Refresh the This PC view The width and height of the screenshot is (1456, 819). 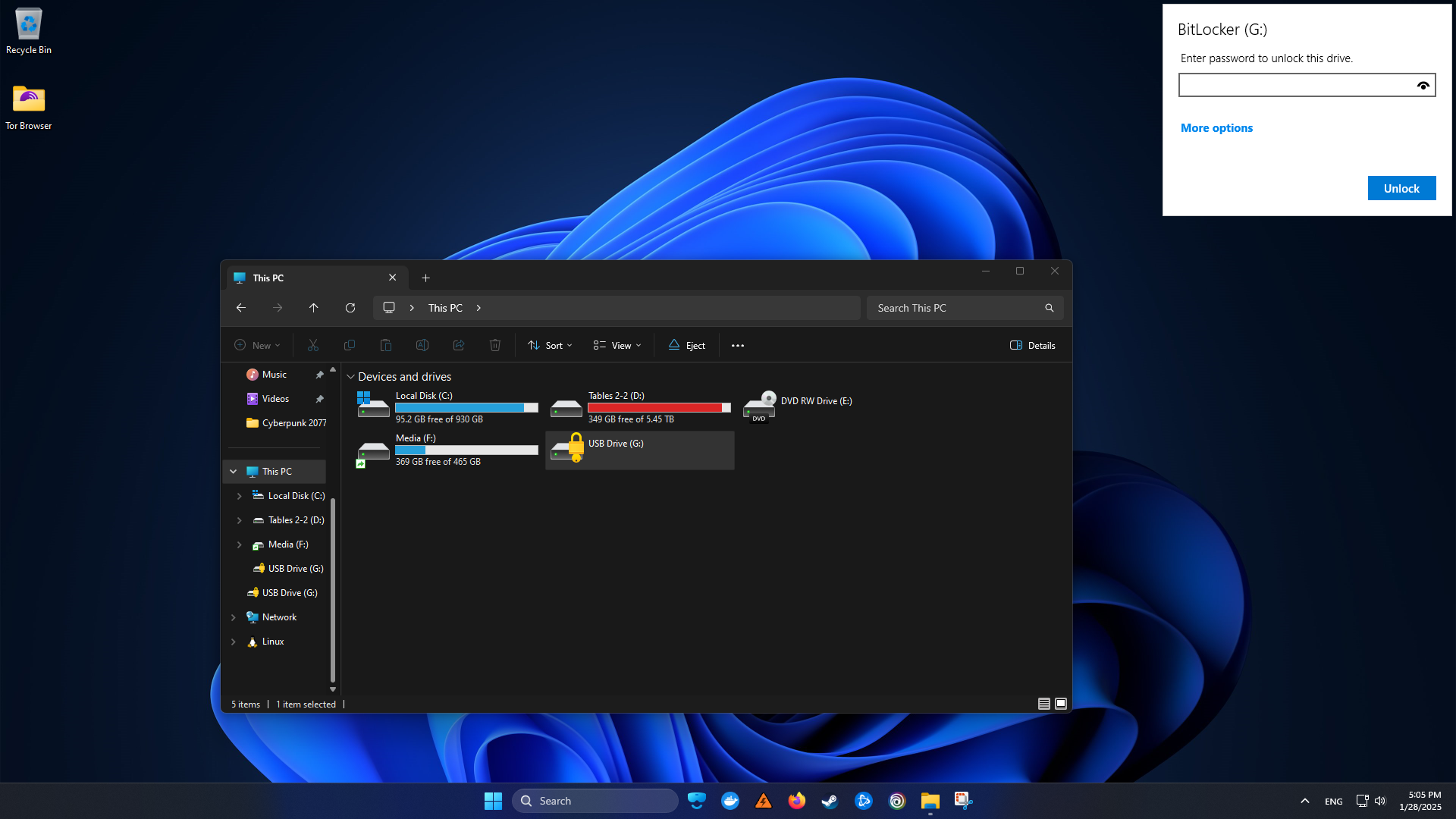350,308
